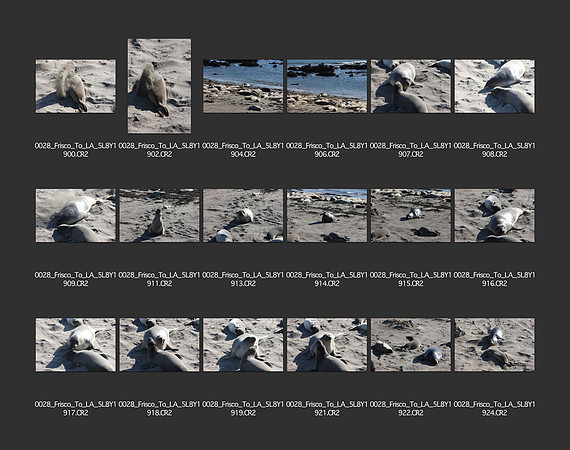Viewport: 570px width, 450px height.
Task: Click the filename text ending in 904.CR2
Action: 243,150
